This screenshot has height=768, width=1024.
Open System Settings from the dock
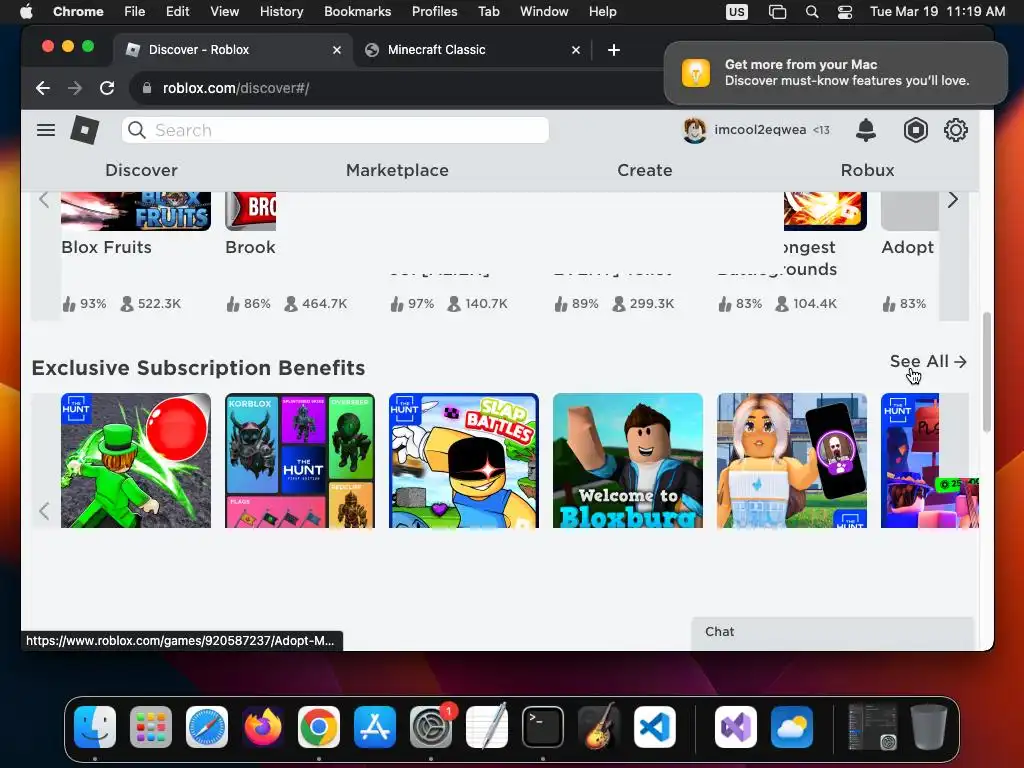pos(431,727)
